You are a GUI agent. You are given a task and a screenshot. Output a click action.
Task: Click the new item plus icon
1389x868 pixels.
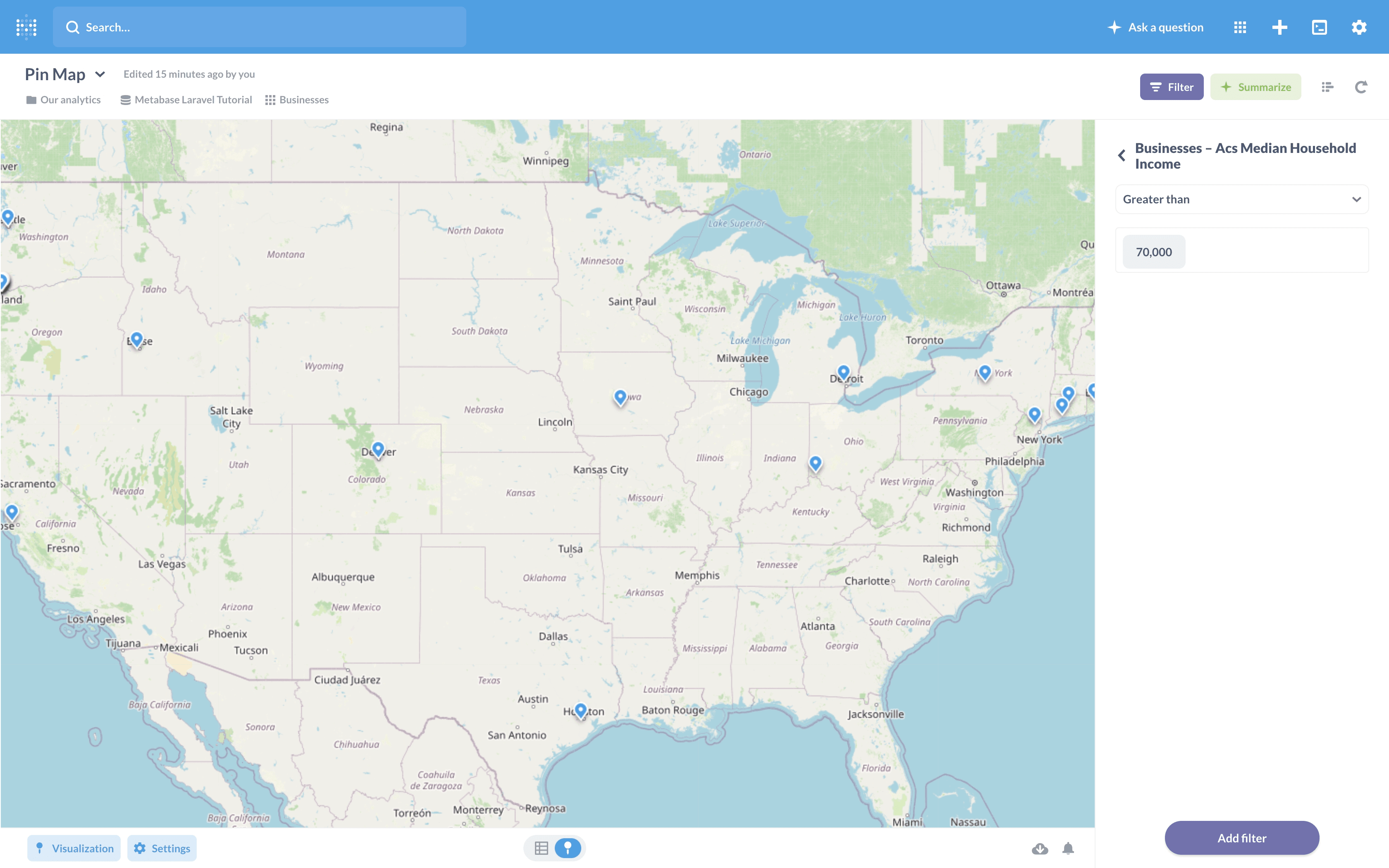[1280, 27]
